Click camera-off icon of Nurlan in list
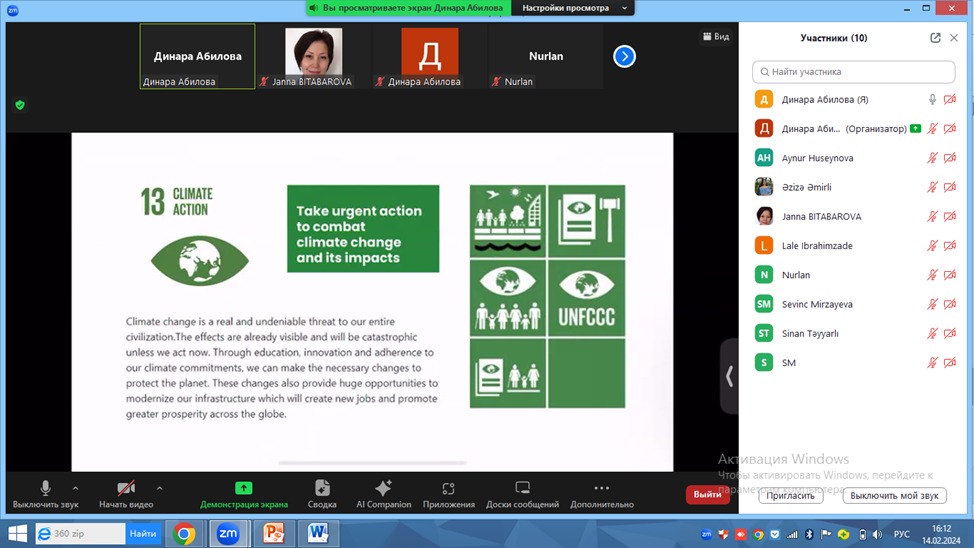The image size is (974, 548). [949, 275]
